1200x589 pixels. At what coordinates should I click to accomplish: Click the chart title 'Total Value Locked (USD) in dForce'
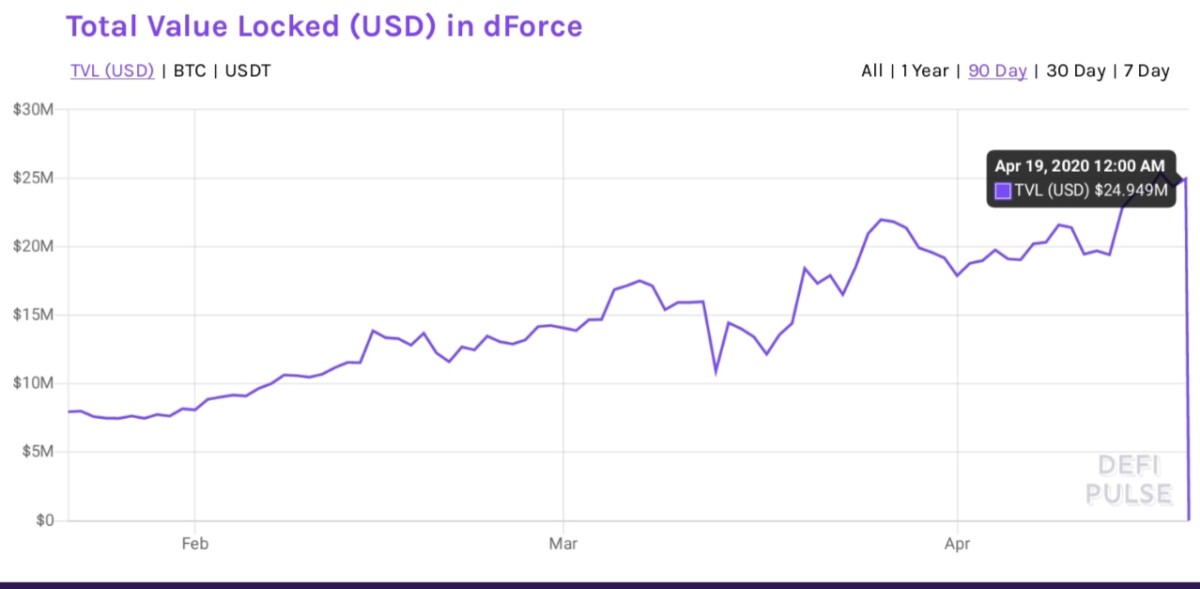(324, 26)
